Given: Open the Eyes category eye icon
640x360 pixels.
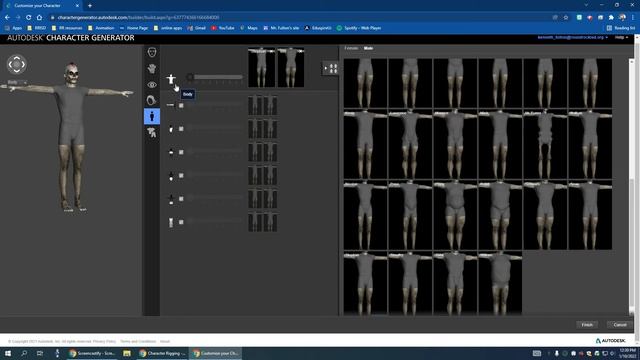Looking at the screenshot, I should tap(152, 84).
